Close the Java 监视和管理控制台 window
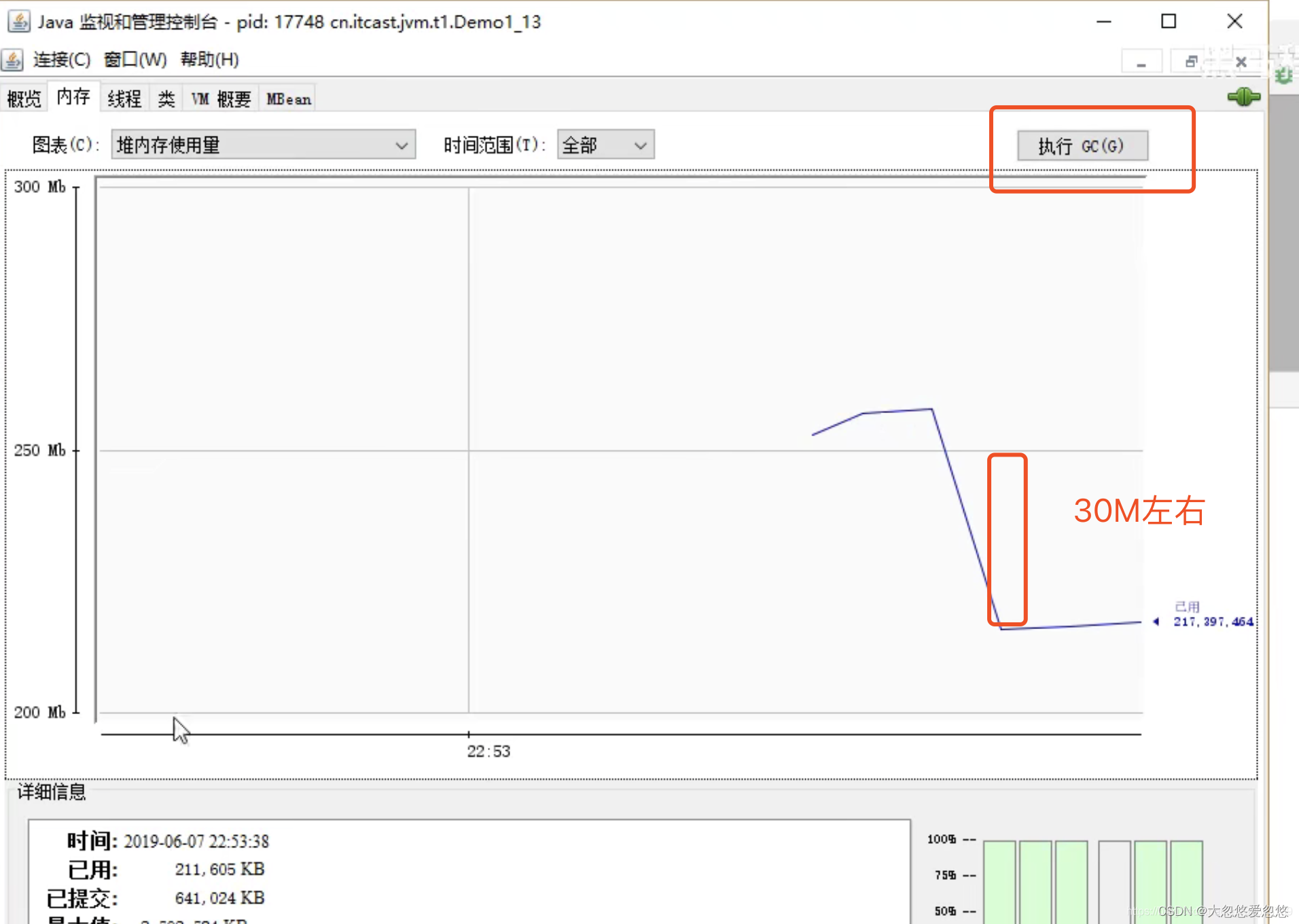 [x=1234, y=22]
